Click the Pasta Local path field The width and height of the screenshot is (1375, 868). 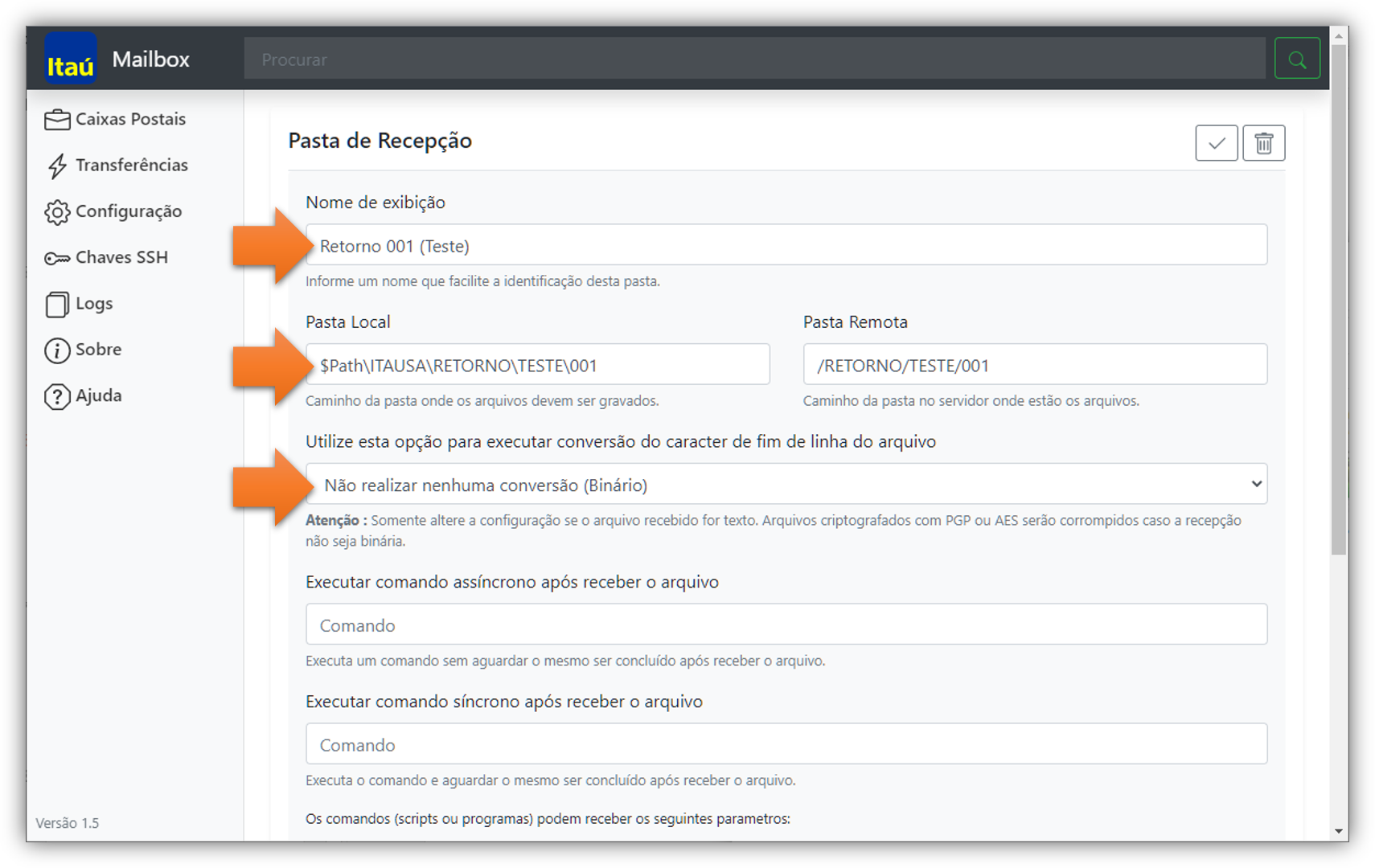click(x=538, y=365)
